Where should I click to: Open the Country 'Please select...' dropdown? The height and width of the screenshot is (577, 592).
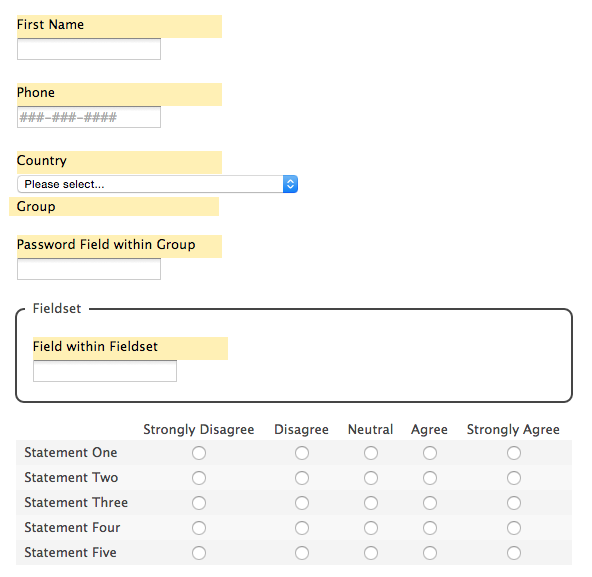(157, 184)
